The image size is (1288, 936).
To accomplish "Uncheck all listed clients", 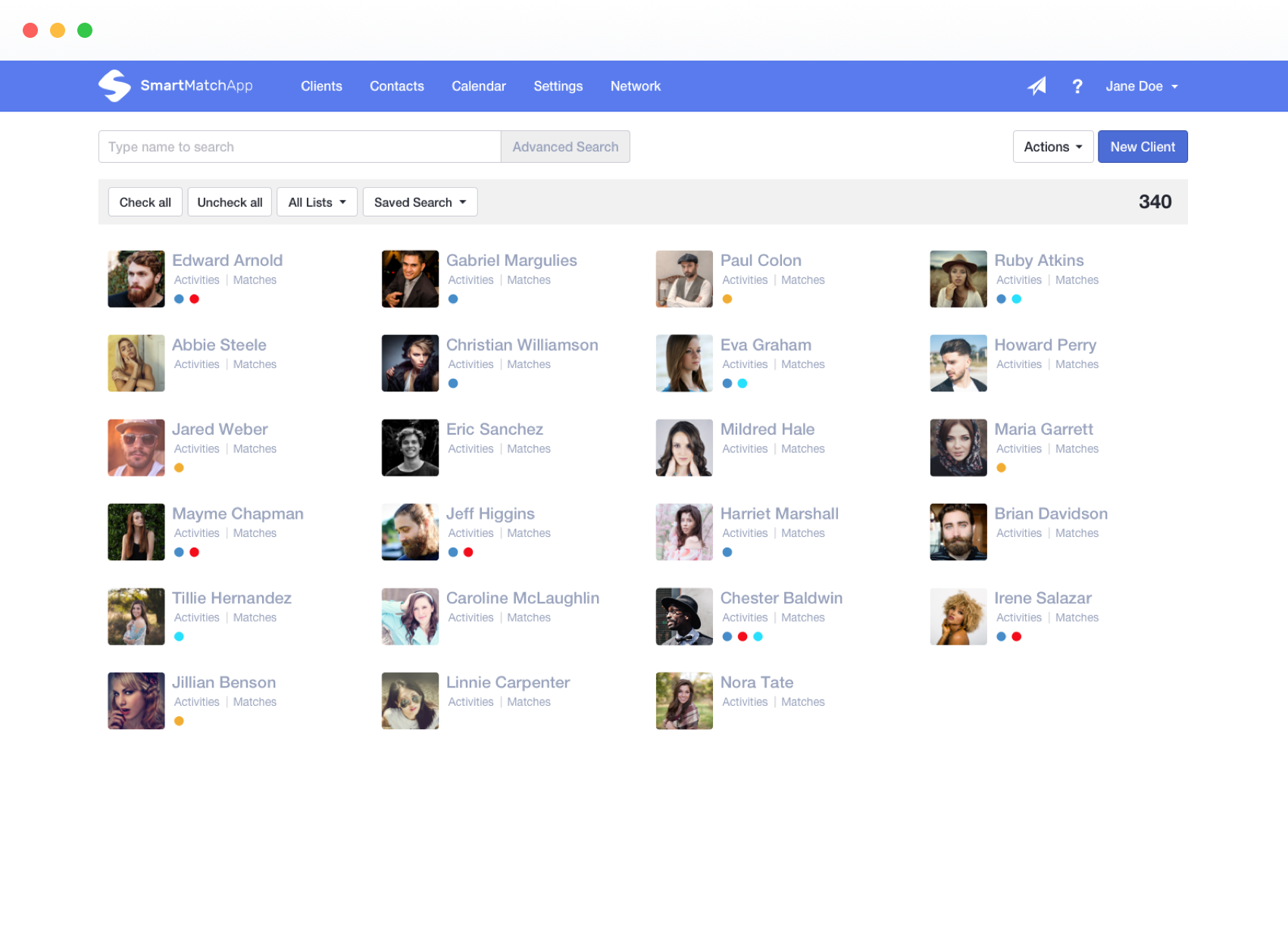I will click(230, 201).
